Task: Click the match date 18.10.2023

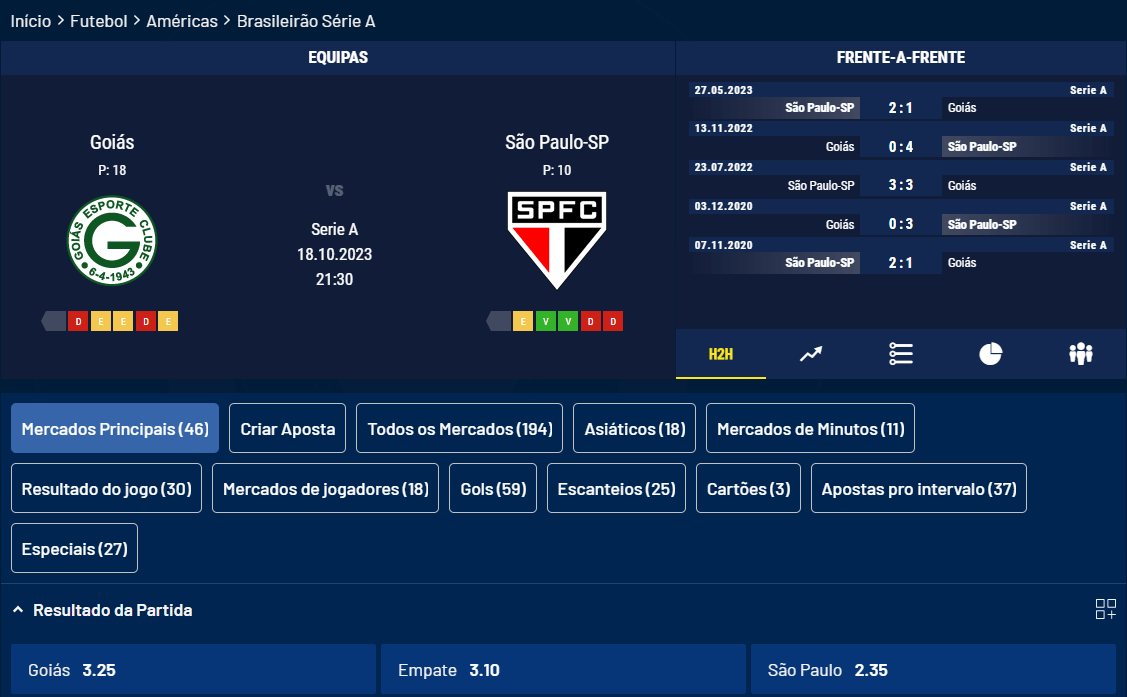Action: click(334, 254)
